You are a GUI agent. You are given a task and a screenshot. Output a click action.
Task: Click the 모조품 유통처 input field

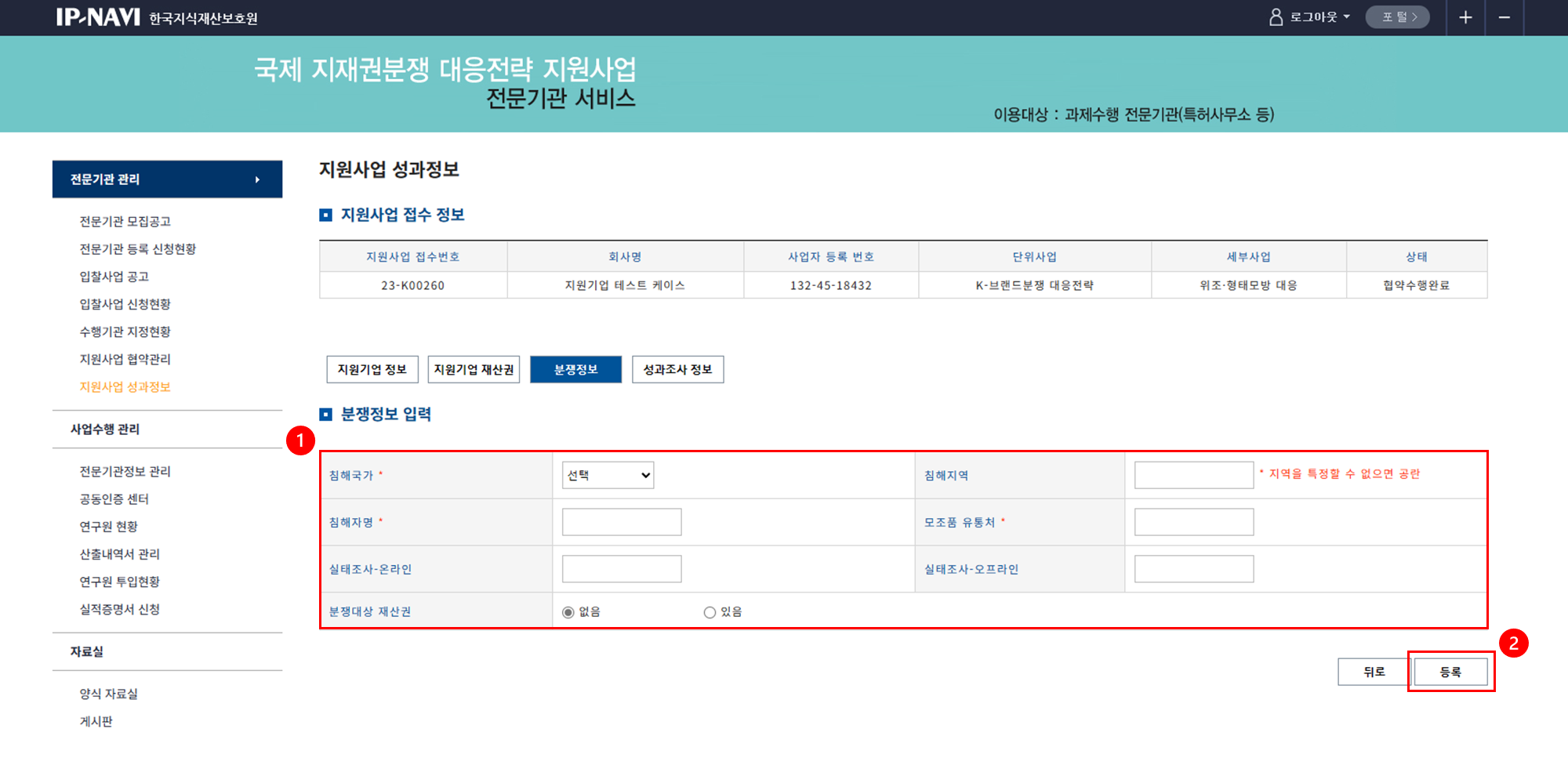pos(1193,522)
